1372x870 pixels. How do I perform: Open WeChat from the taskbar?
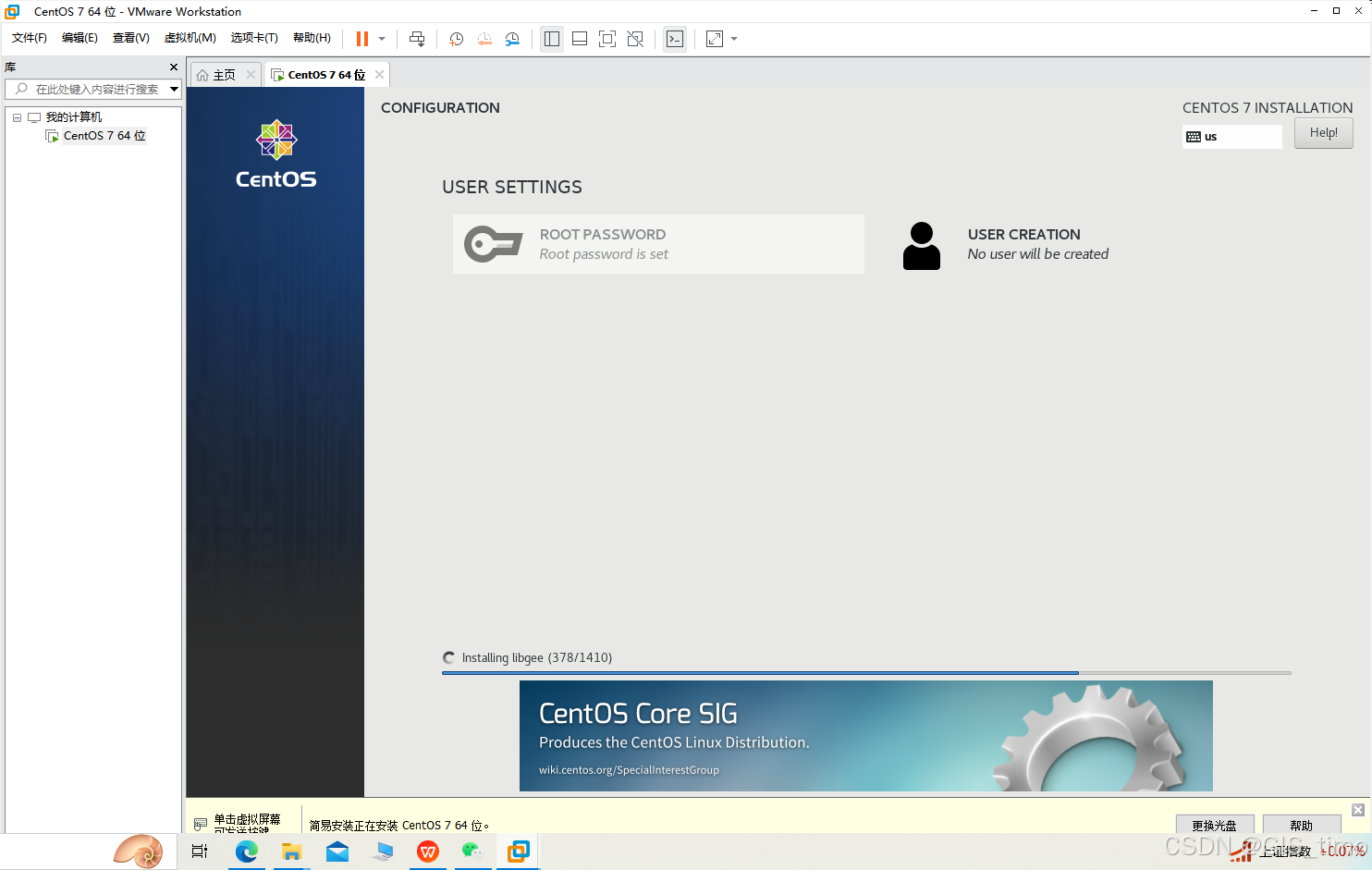472,851
